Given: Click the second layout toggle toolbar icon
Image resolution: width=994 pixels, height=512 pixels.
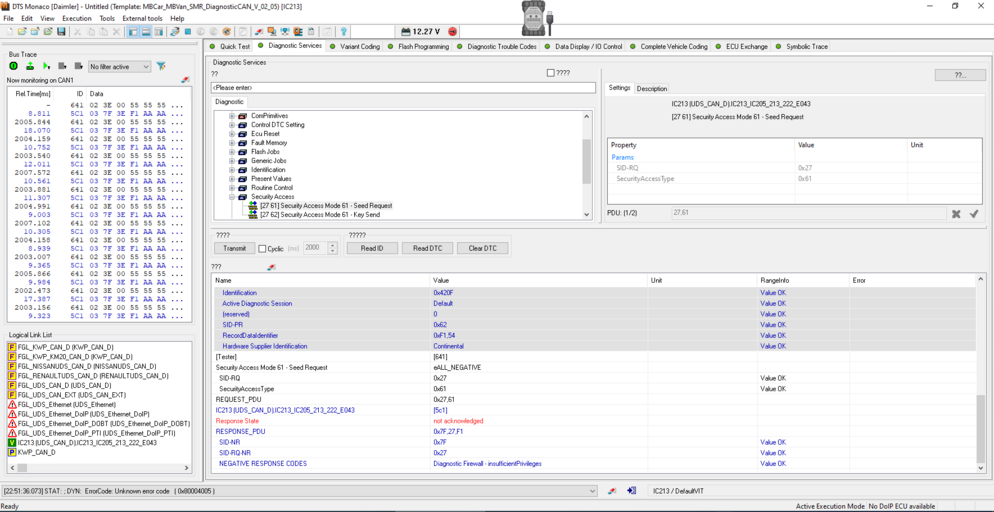Looking at the screenshot, I should pyautogui.click(x=146, y=31).
